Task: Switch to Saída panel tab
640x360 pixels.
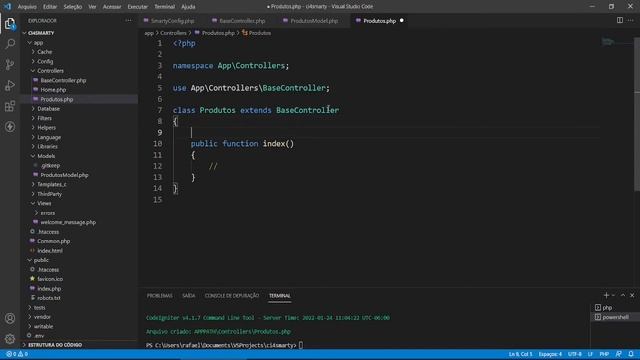Action: pos(189,296)
